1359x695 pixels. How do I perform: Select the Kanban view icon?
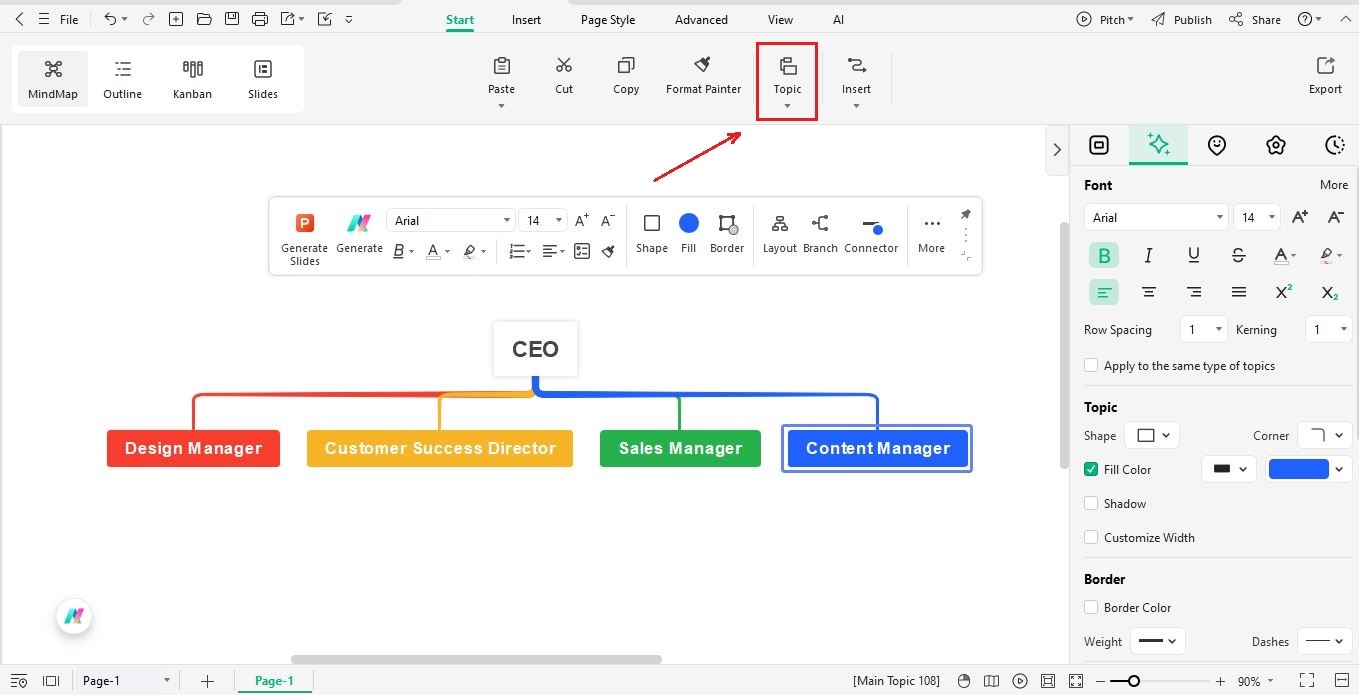(x=192, y=78)
